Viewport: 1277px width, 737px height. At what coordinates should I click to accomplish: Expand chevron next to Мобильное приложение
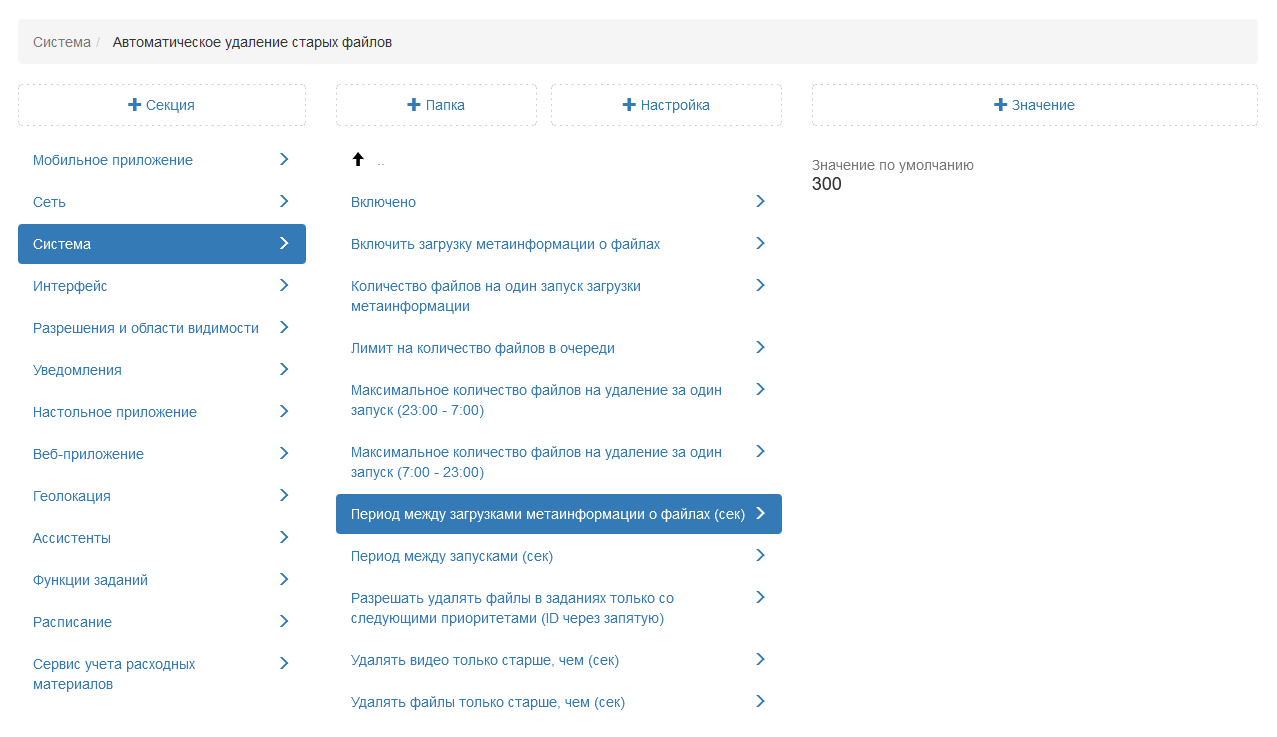point(284,159)
